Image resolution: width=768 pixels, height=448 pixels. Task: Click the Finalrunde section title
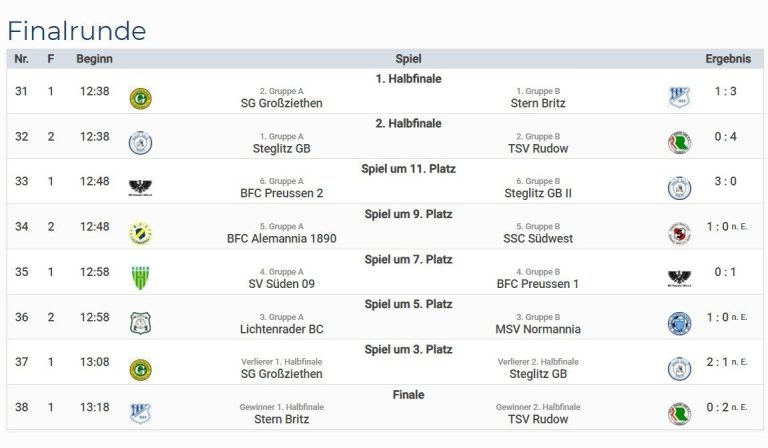[x=77, y=31]
